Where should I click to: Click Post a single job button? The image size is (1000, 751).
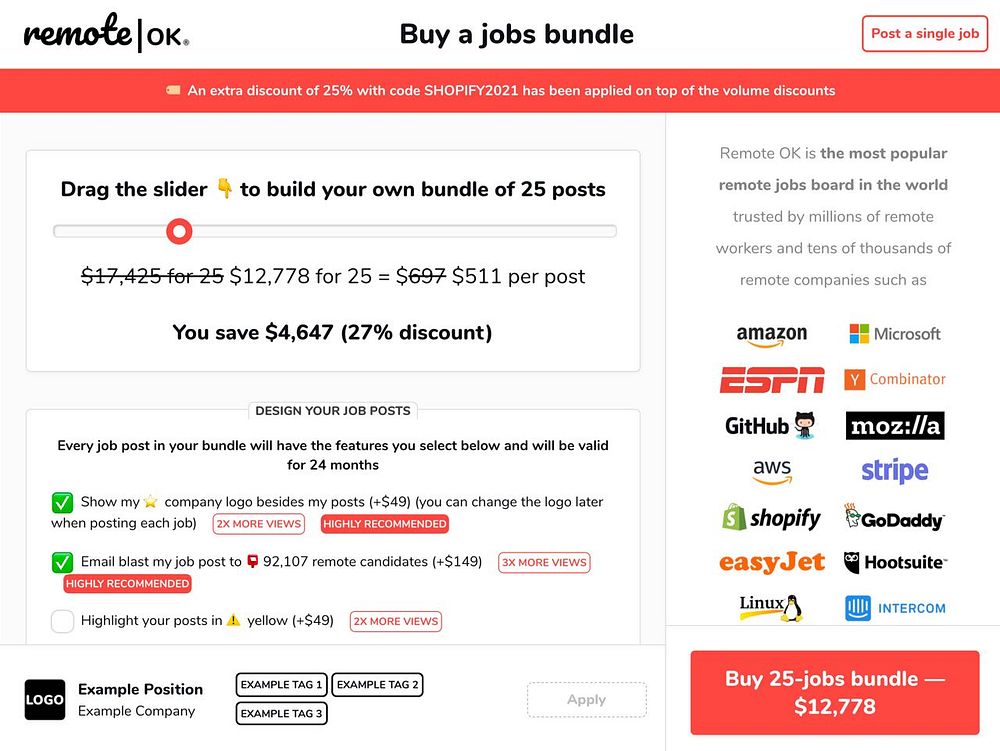924,34
